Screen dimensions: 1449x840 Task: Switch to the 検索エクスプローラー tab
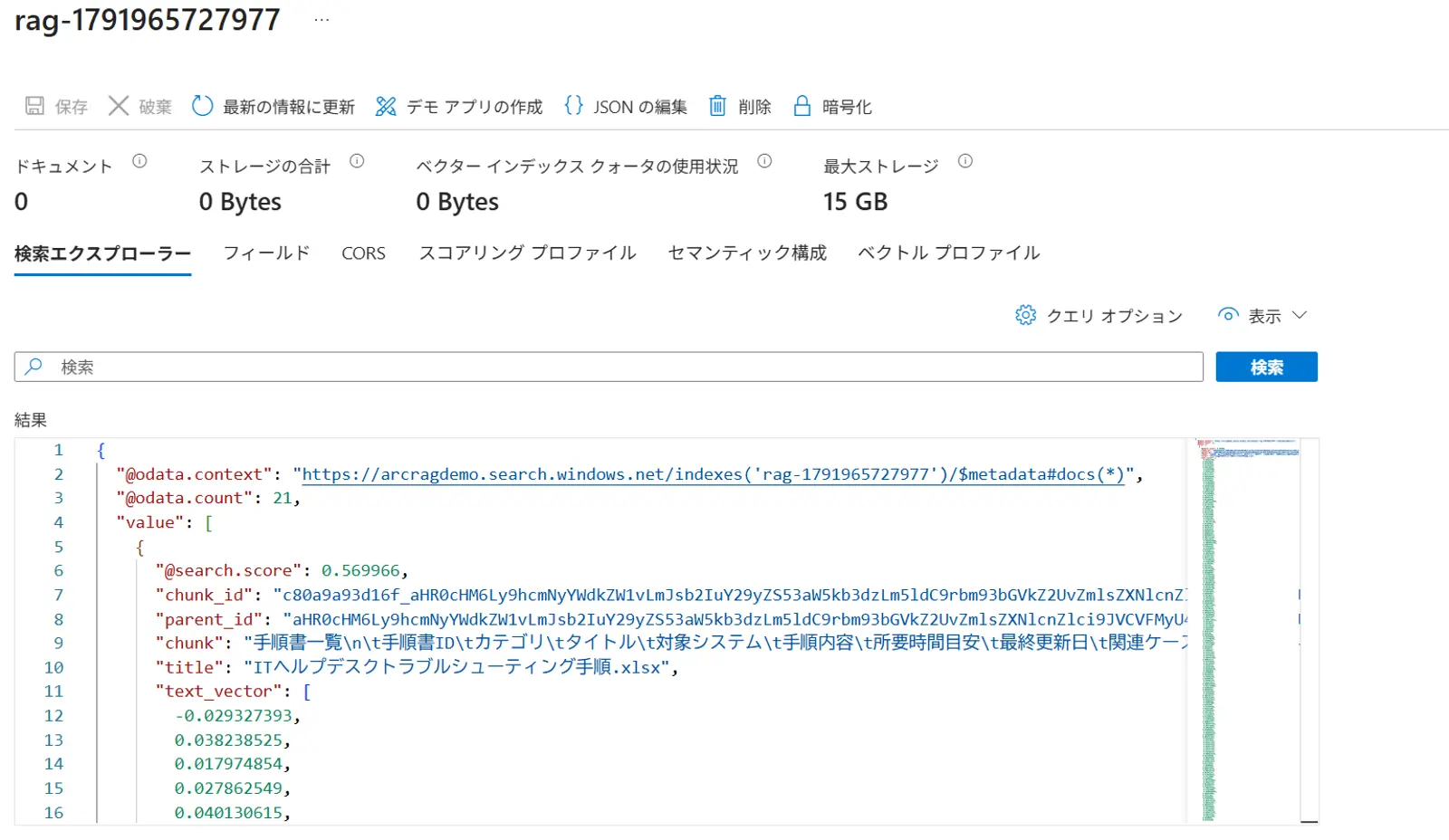pyautogui.click(x=102, y=253)
